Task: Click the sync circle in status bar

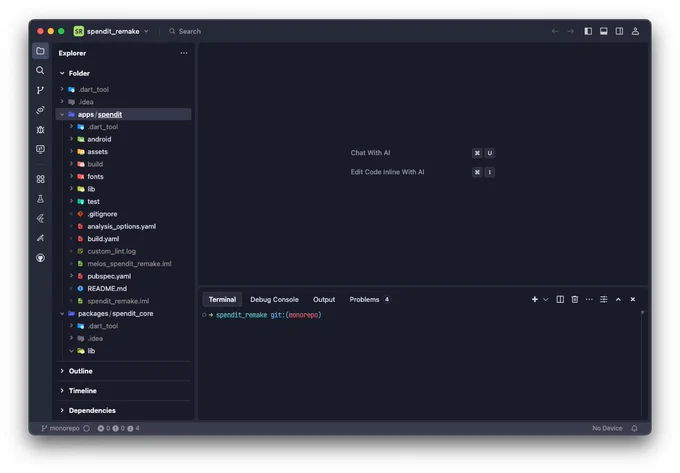Action: click(86, 428)
